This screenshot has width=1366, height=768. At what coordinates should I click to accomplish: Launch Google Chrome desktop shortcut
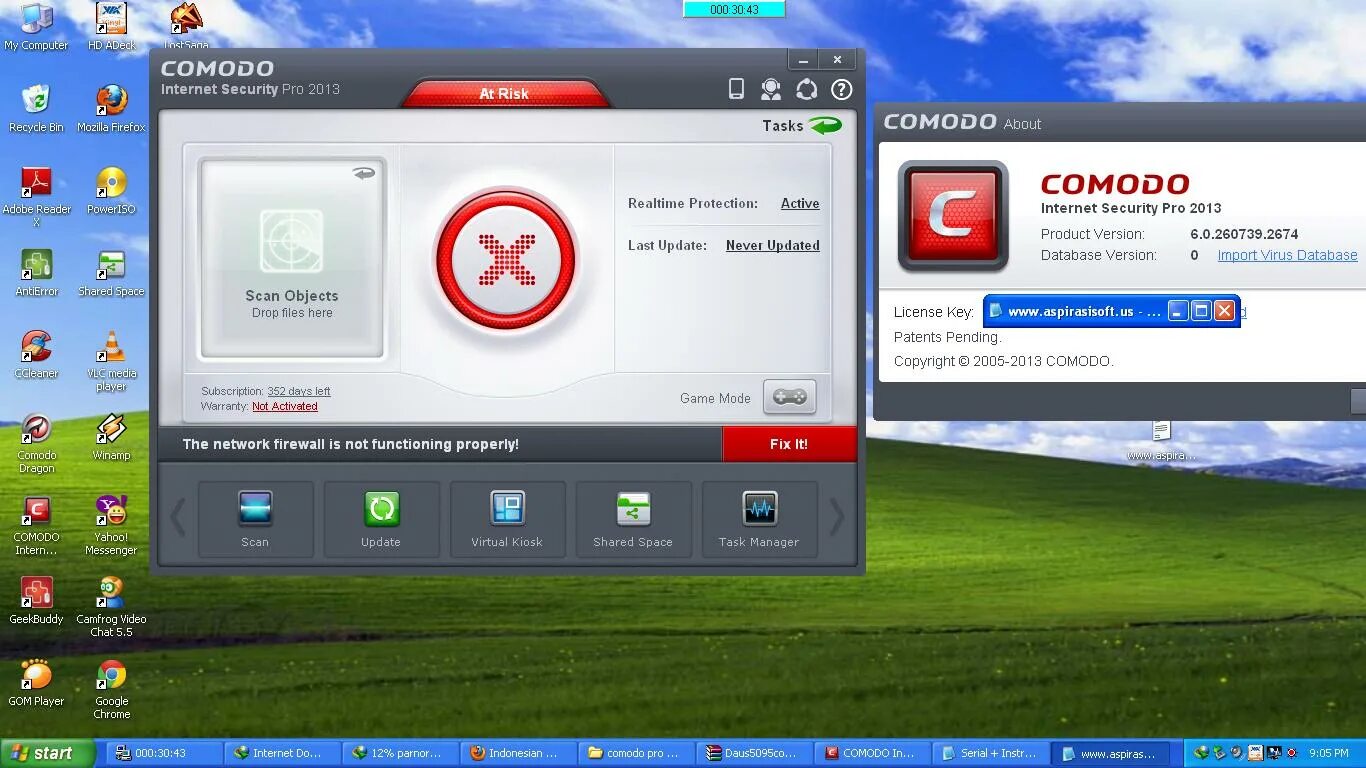[x=111, y=689]
